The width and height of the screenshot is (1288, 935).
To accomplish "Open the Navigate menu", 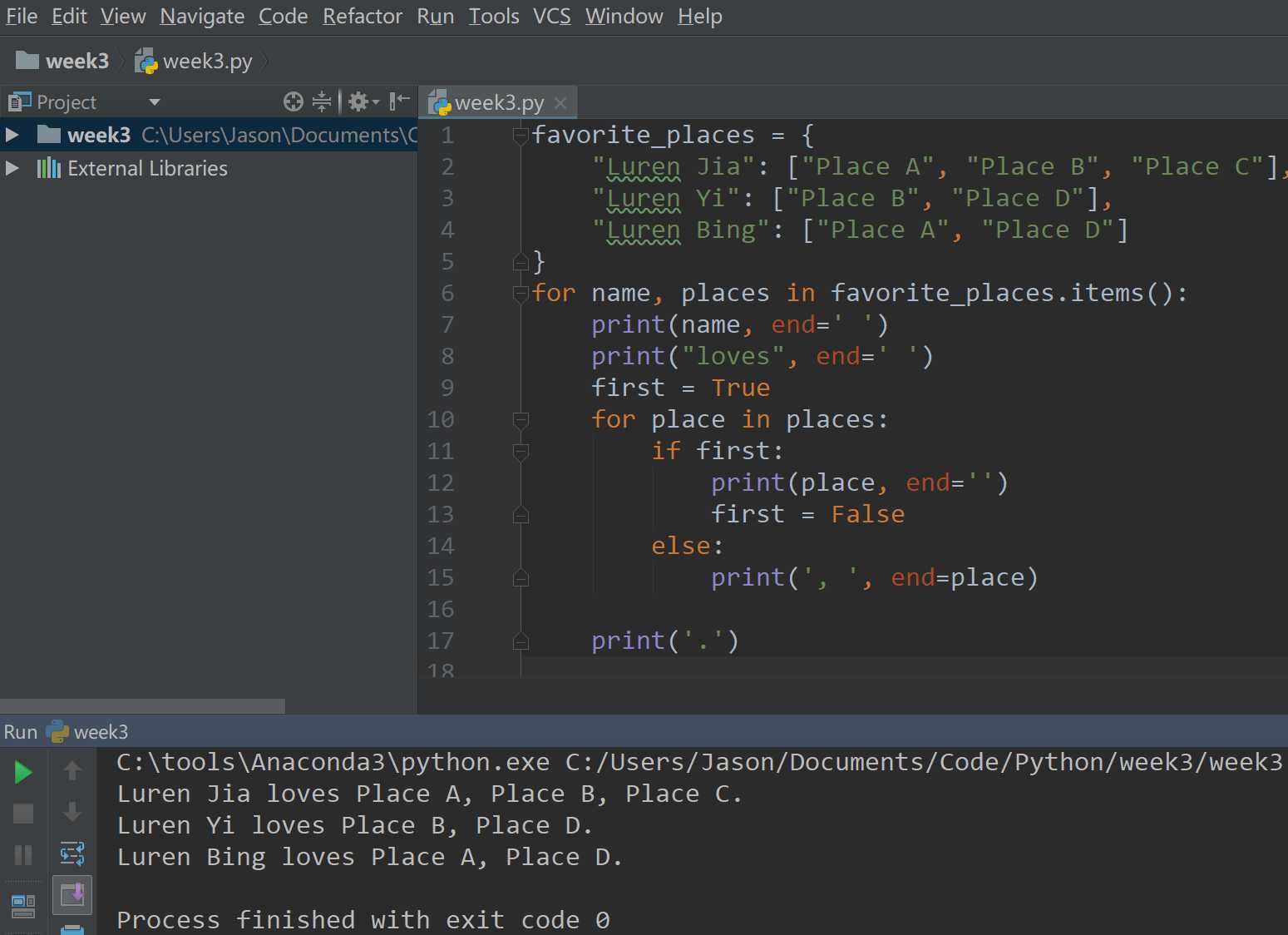I will [202, 16].
